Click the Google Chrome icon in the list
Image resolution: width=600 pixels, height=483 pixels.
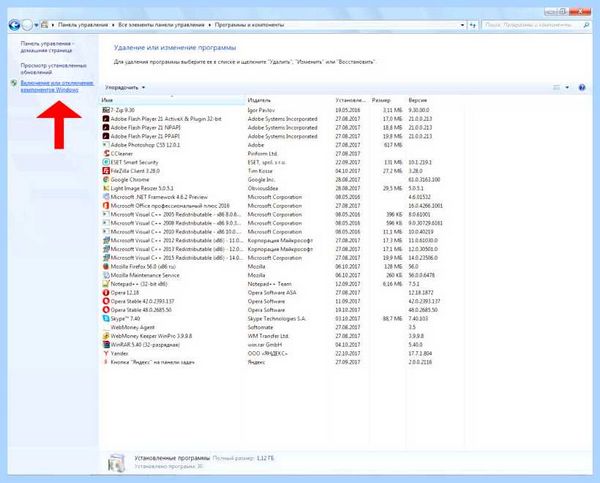(106, 179)
